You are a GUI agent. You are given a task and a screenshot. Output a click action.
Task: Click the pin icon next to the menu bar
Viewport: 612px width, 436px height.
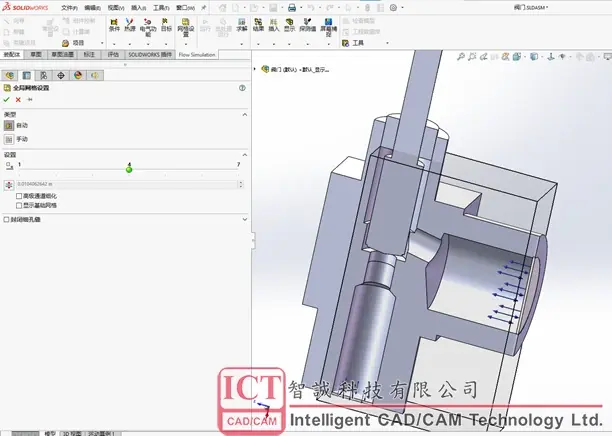203,7
